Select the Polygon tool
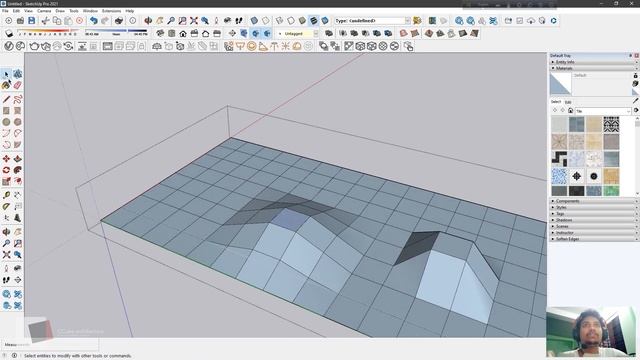The image size is (640, 360). (x=18, y=122)
